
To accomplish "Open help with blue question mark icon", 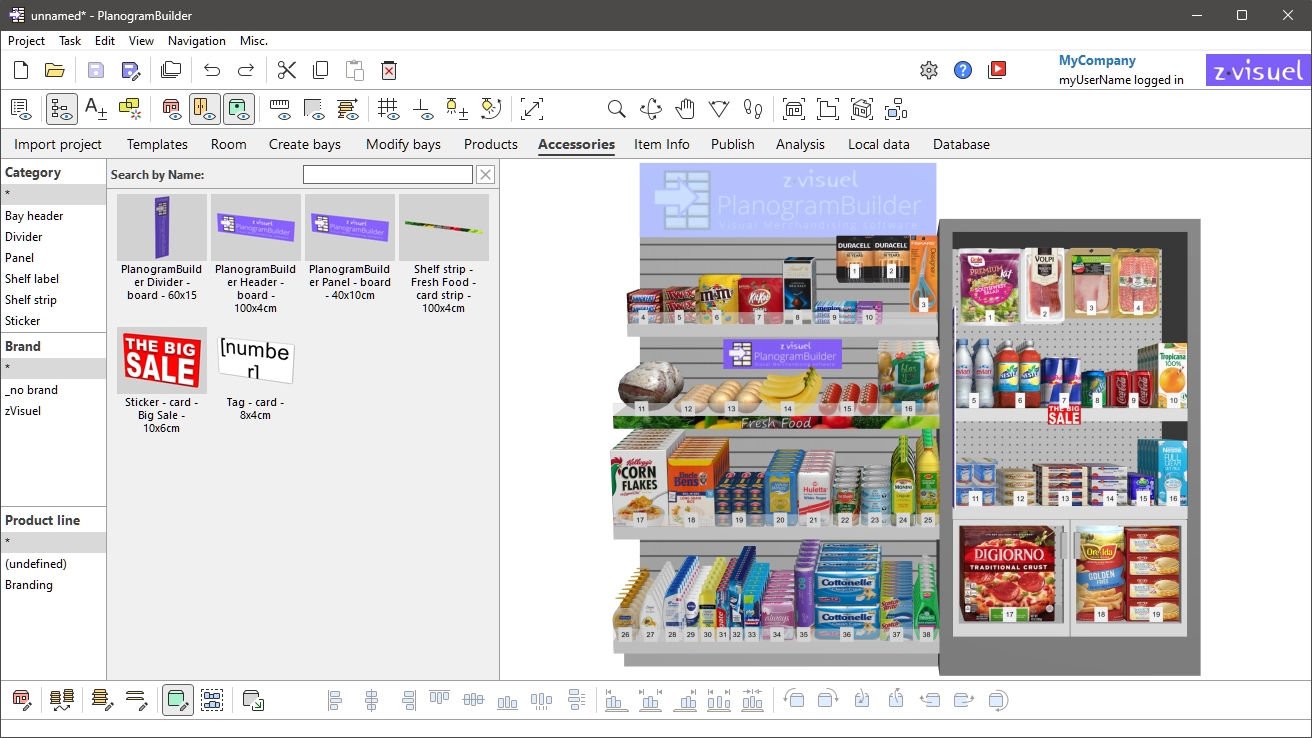I will (963, 70).
